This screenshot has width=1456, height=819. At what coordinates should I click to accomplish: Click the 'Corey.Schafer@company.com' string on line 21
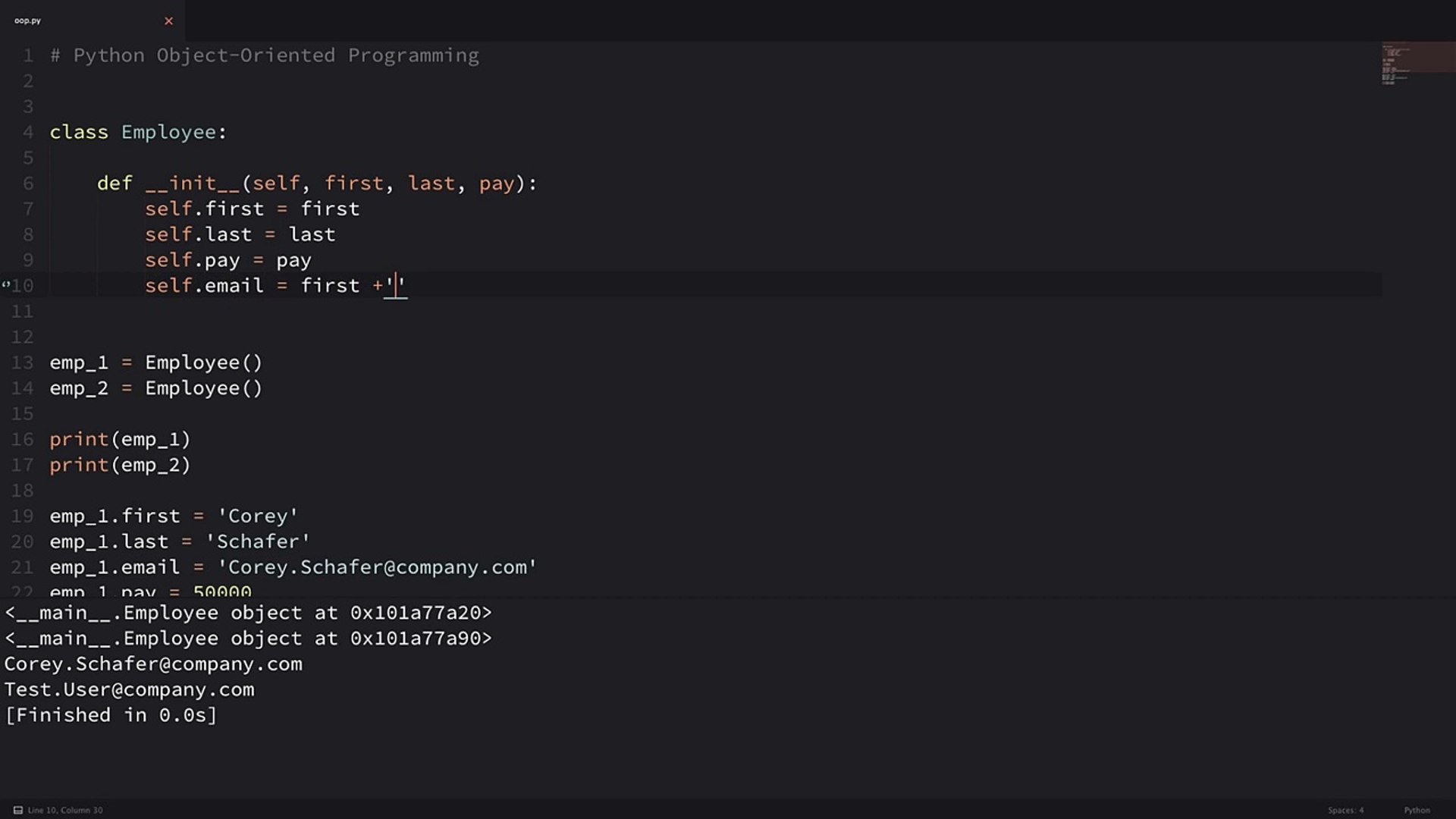[x=377, y=567]
